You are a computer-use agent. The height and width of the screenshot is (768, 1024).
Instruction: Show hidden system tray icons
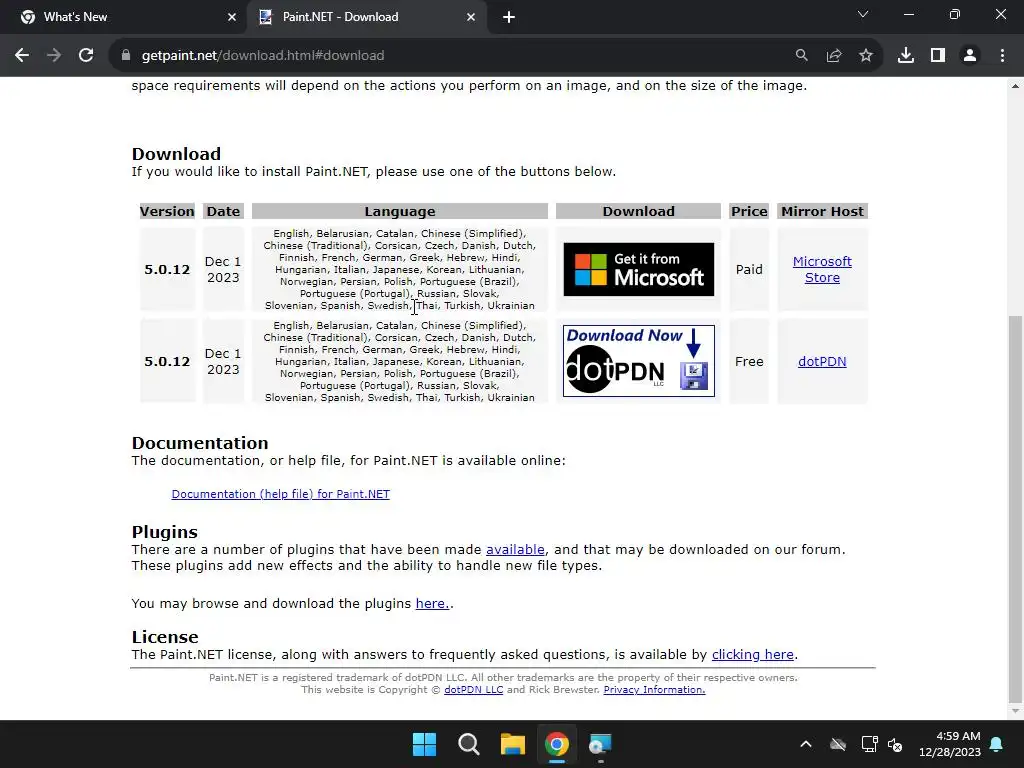coord(806,744)
